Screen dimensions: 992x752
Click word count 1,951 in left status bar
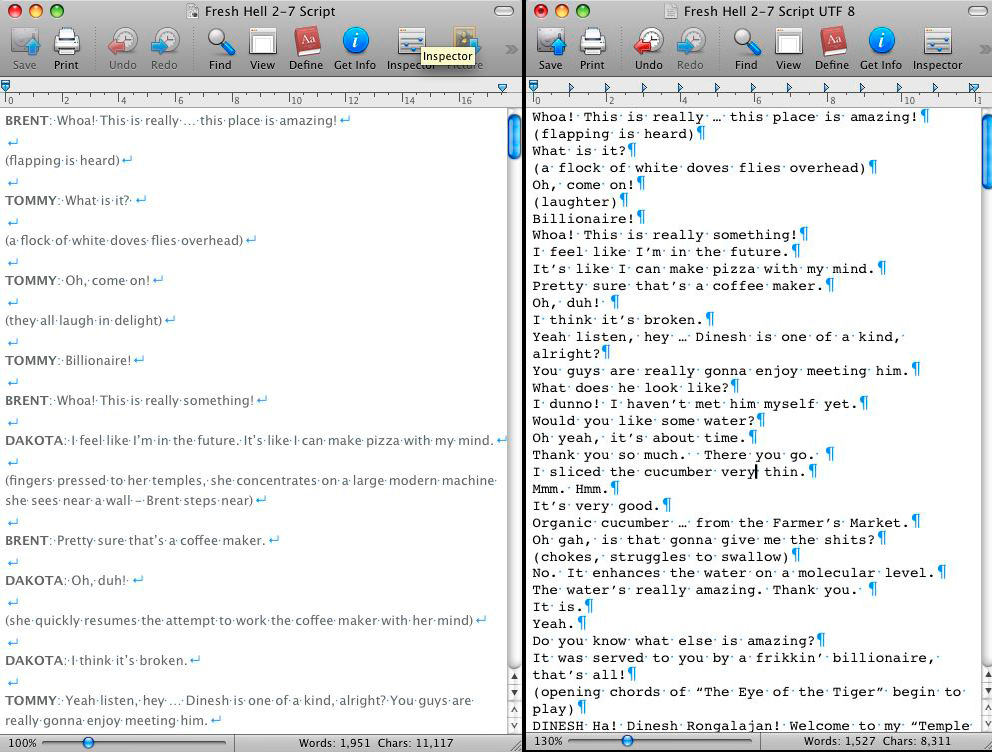pos(335,743)
